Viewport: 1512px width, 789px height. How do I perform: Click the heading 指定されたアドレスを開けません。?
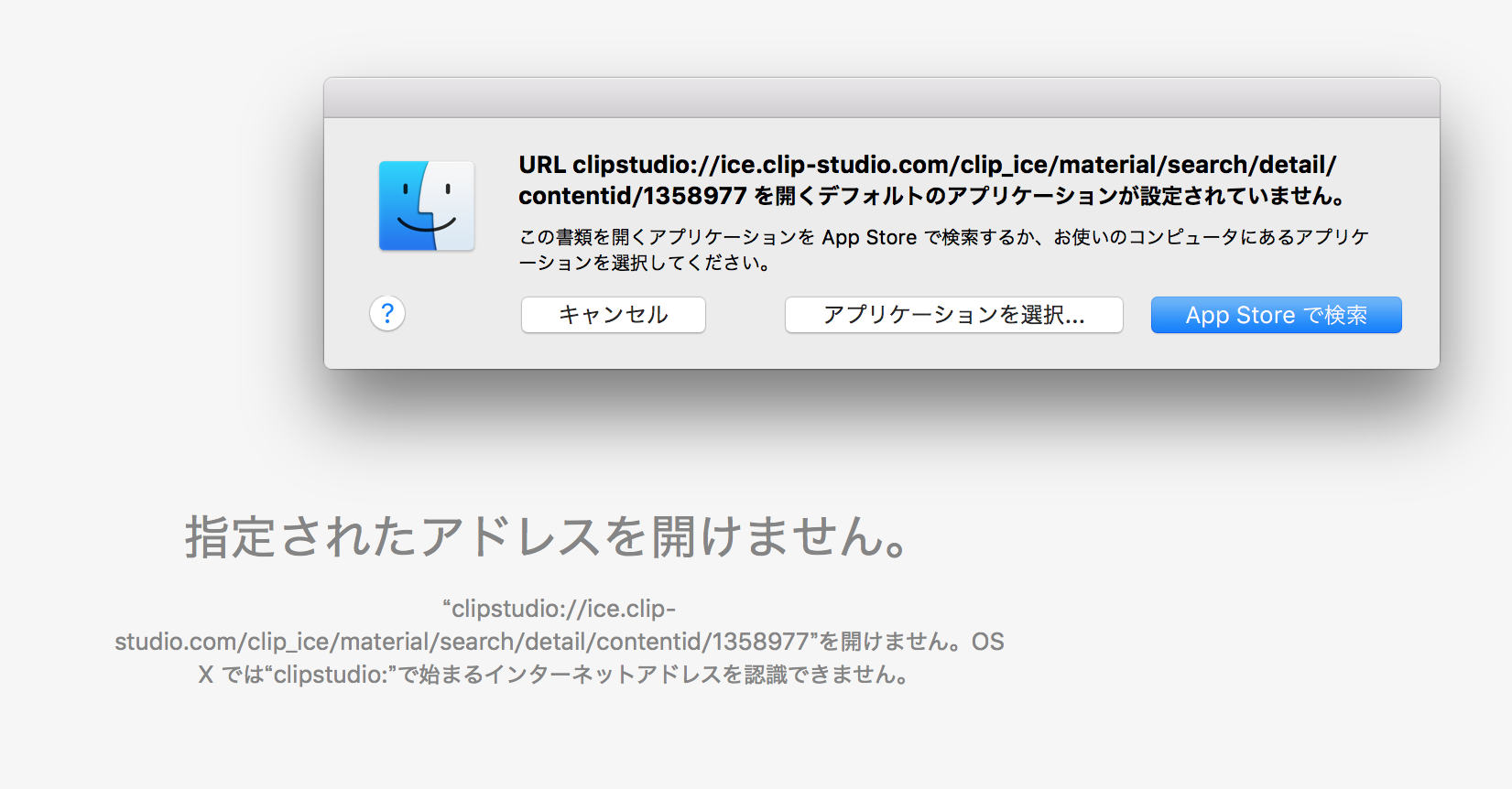pyautogui.click(x=547, y=536)
